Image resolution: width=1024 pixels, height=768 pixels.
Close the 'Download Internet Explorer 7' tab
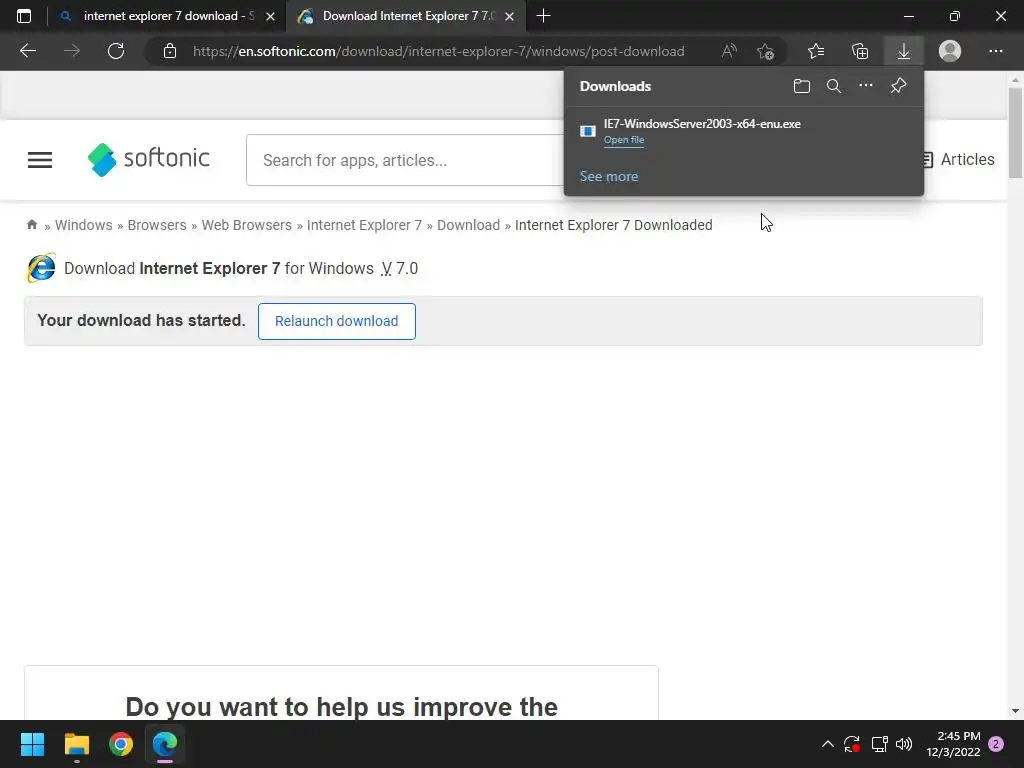pos(509,16)
